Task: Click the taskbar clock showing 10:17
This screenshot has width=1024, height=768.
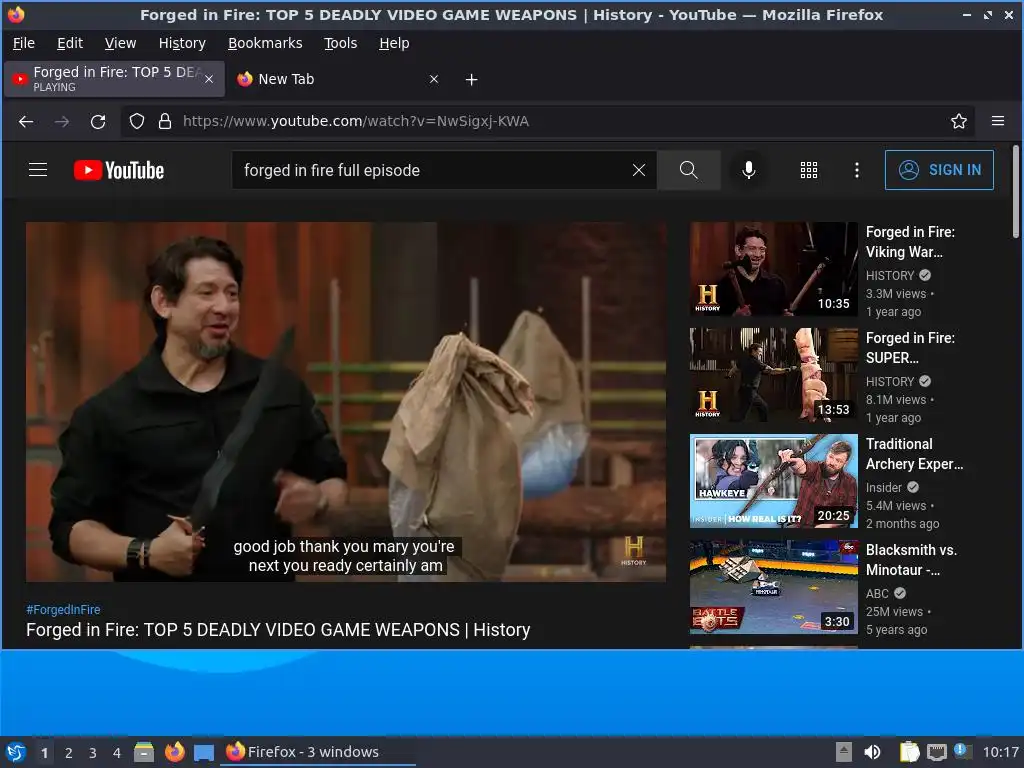Action: tap(1001, 752)
